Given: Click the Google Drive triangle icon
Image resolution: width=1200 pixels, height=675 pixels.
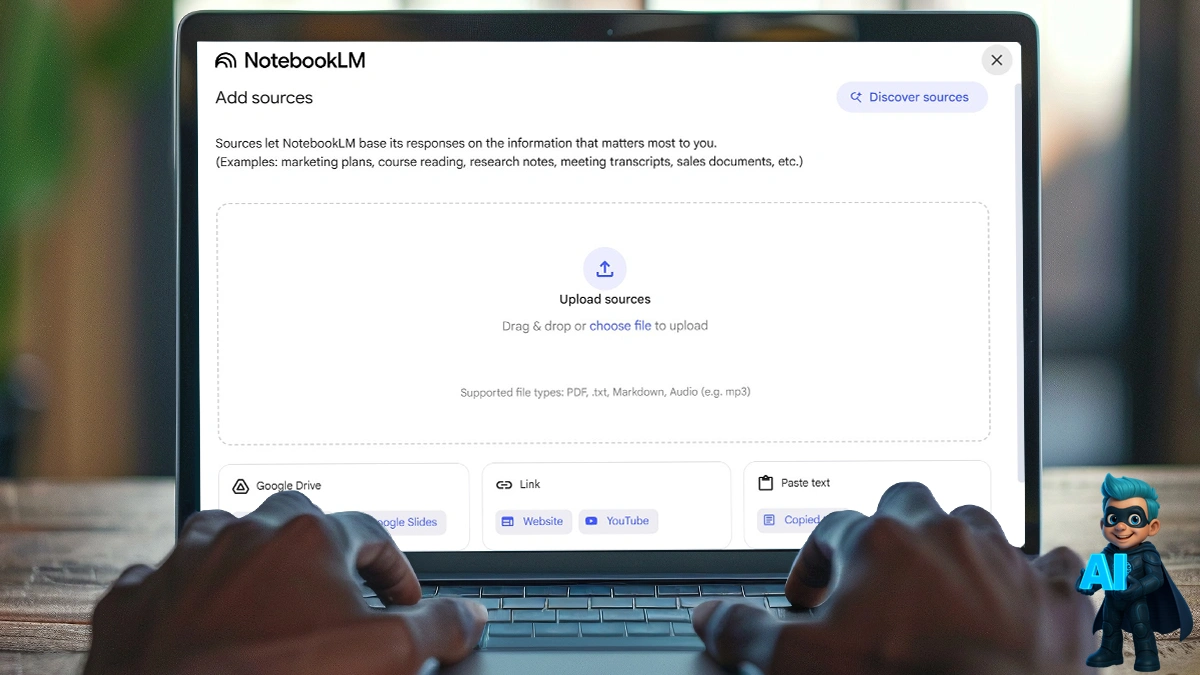Looking at the screenshot, I should tap(240, 487).
